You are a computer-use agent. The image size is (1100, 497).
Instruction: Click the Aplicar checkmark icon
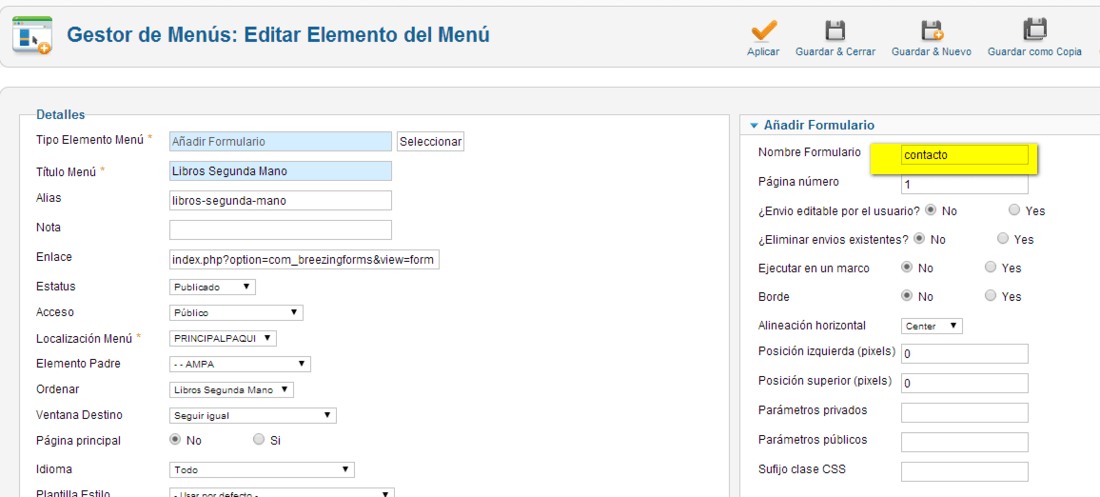point(764,31)
